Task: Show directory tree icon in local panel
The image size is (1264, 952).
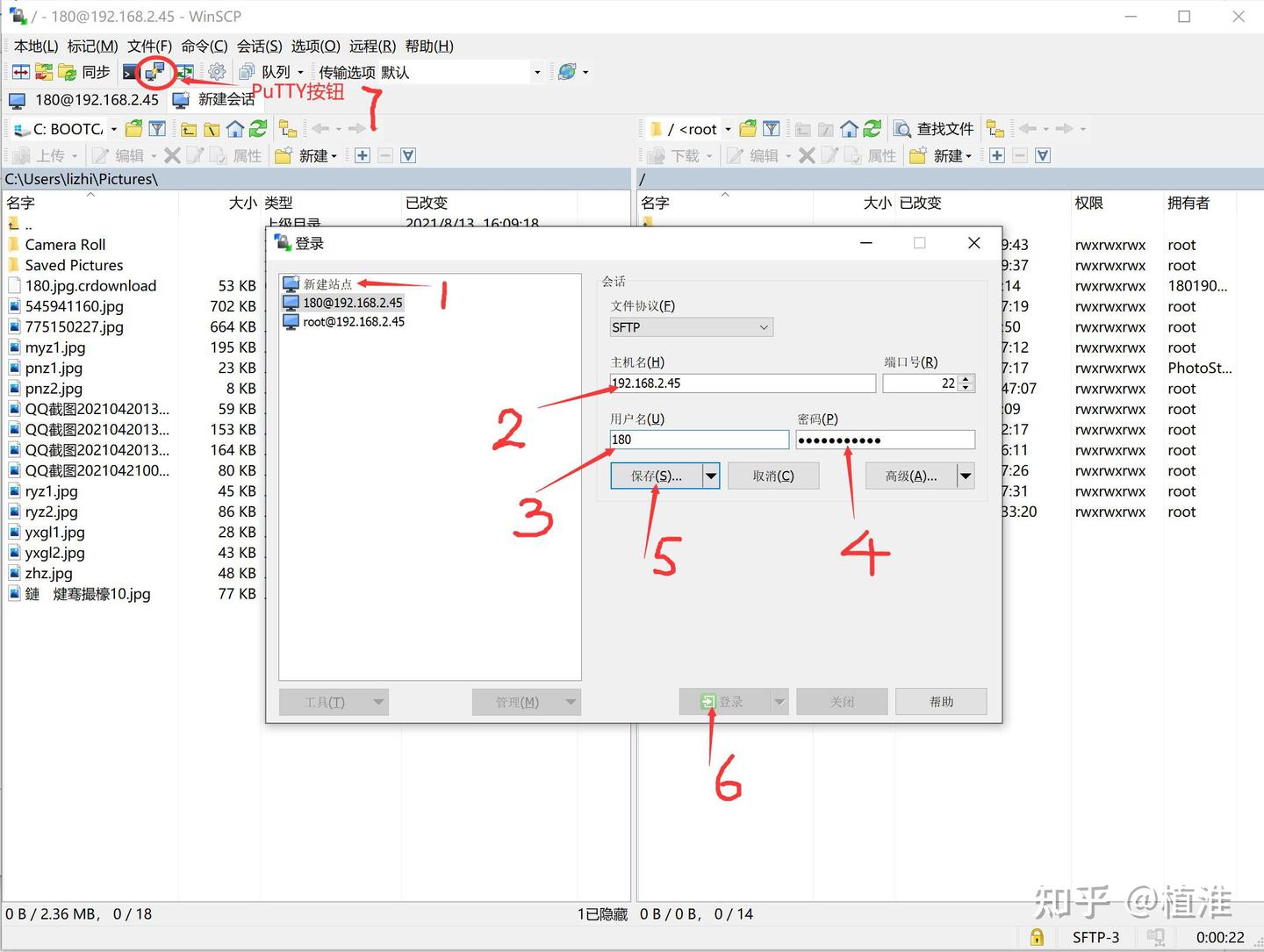Action: point(287,129)
